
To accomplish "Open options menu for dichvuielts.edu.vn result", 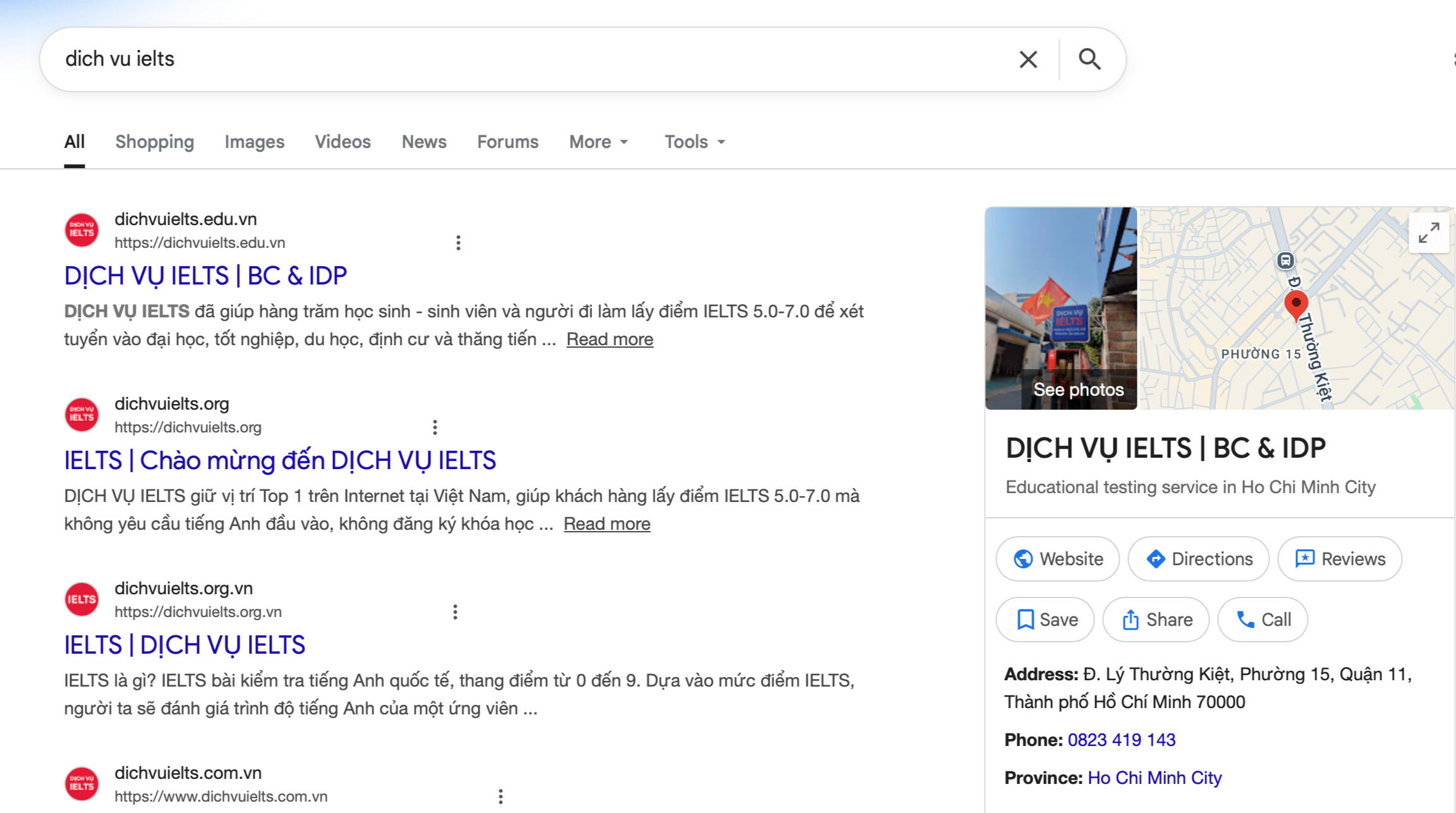I will point(458,243).
